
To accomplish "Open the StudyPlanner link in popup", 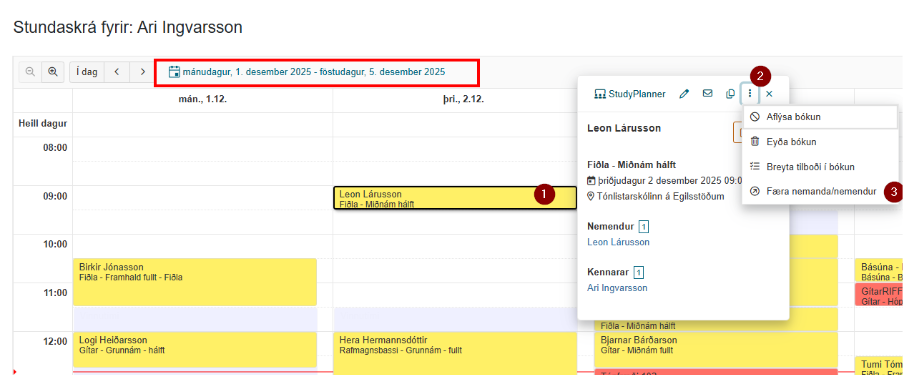I will [x=630, y=94].
